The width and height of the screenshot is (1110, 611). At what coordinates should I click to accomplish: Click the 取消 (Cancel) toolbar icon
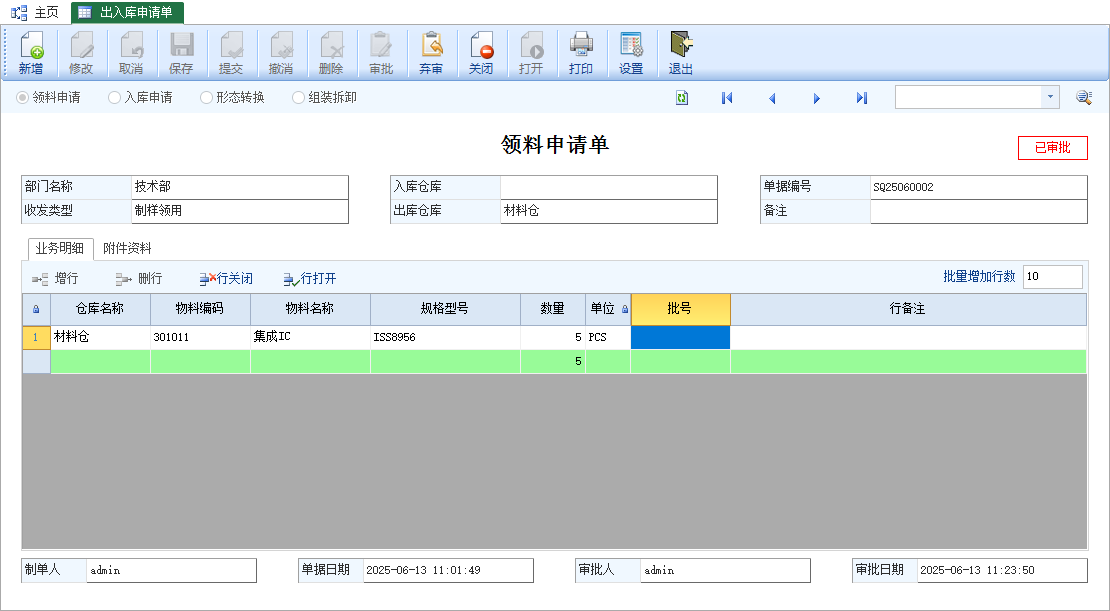click(131, 53)
